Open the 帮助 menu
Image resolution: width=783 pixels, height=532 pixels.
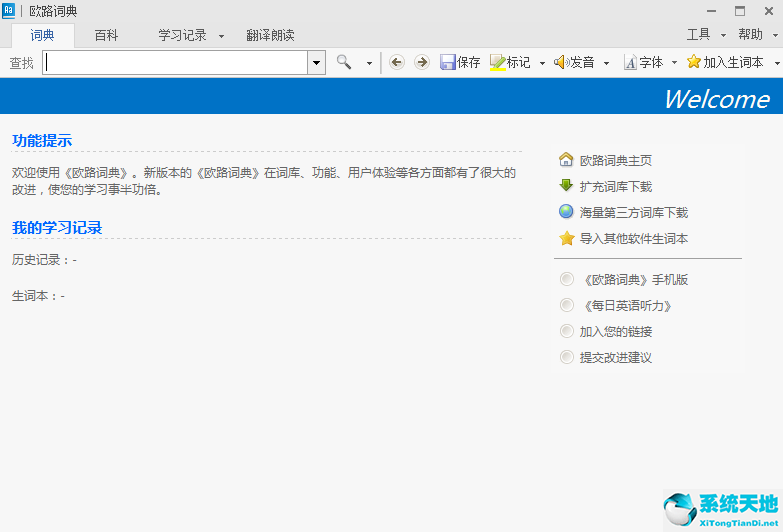pos(751,34)
